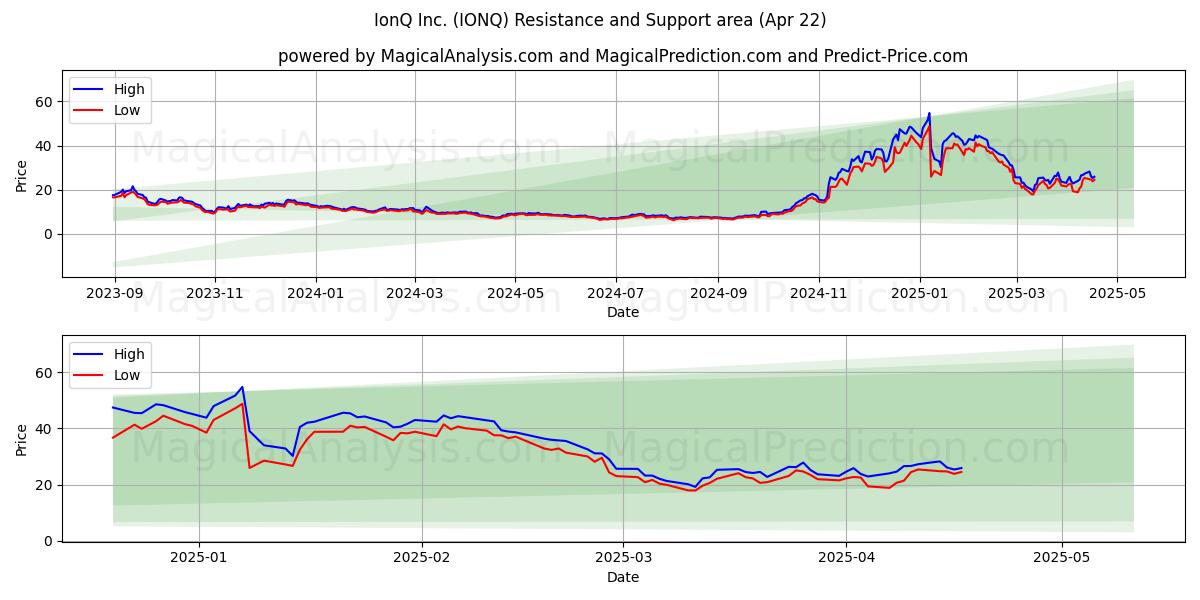
Task: Click the '40' price tick on the lower chart
Action: [x=45, y=429]
